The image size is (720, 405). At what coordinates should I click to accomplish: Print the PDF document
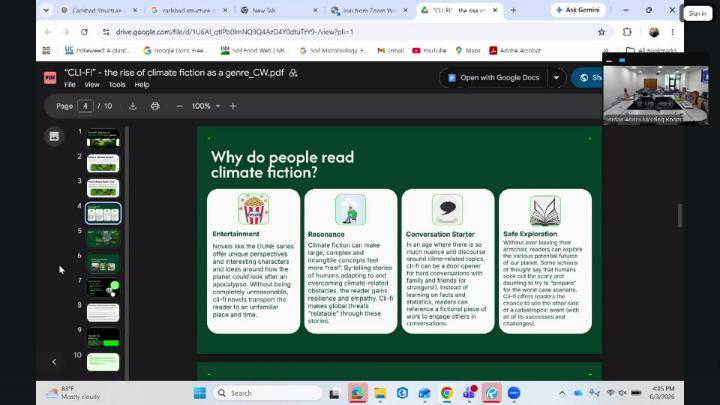click(155, 106)
